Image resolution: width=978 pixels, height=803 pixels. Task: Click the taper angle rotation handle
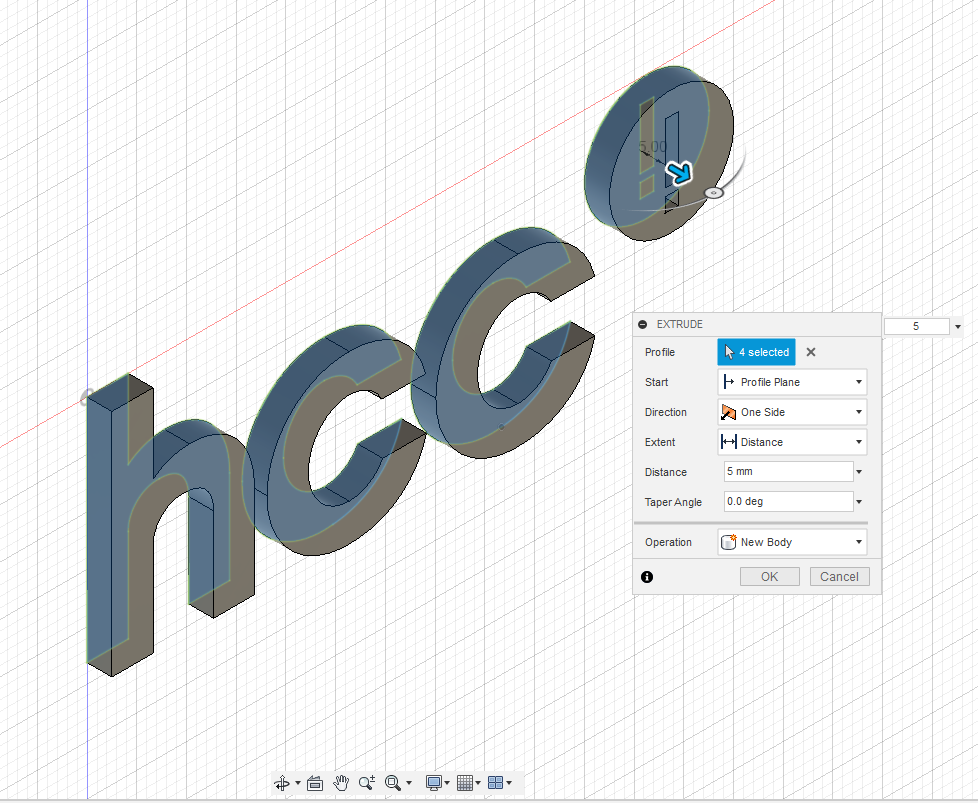click(714, 193)
